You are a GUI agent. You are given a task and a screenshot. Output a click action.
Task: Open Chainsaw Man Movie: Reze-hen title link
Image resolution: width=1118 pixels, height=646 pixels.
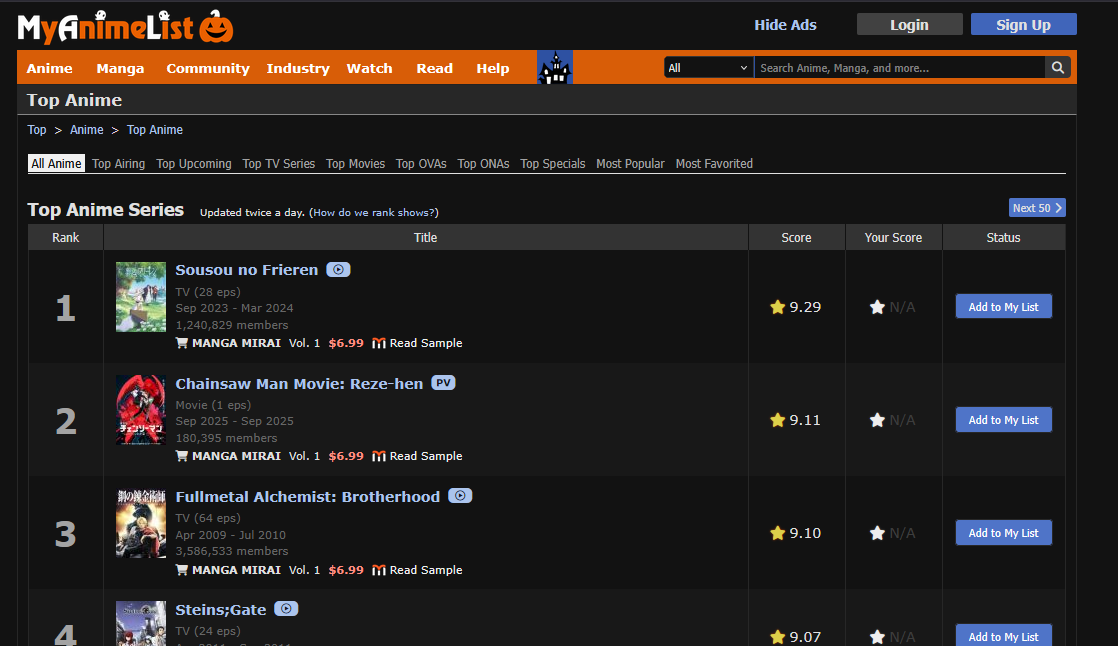(299, 384)
